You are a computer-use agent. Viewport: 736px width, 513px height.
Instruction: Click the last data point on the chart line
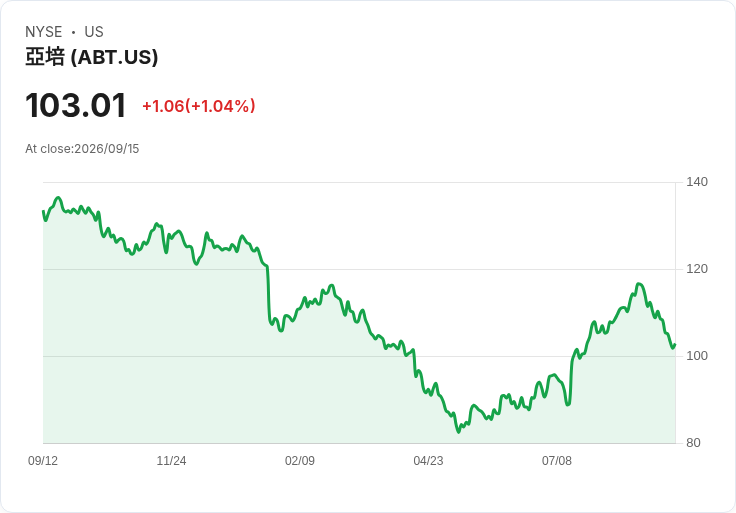pyautogui.click(x=675, y=345)
